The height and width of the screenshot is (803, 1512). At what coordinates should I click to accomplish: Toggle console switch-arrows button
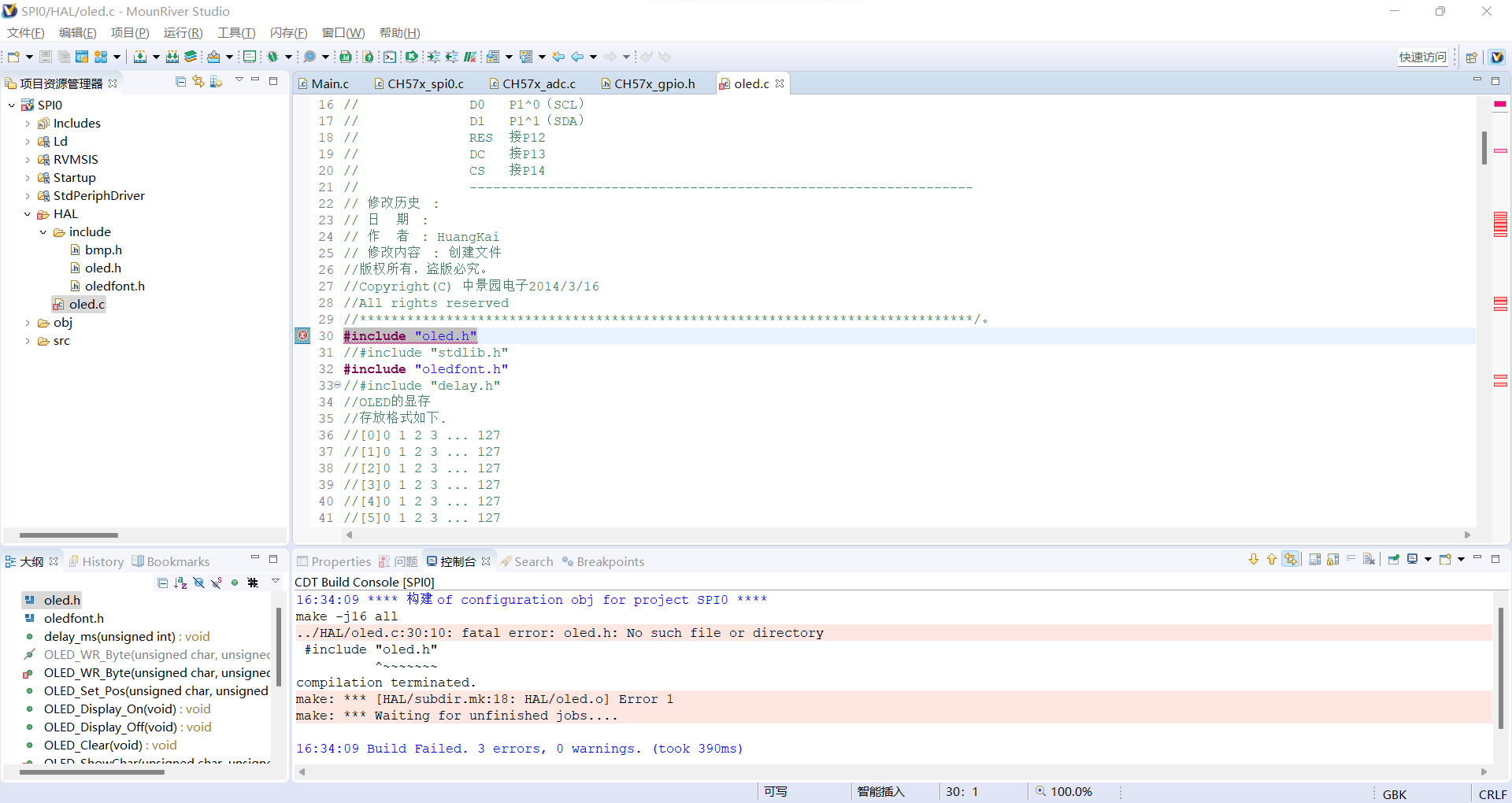point(1291,559)
